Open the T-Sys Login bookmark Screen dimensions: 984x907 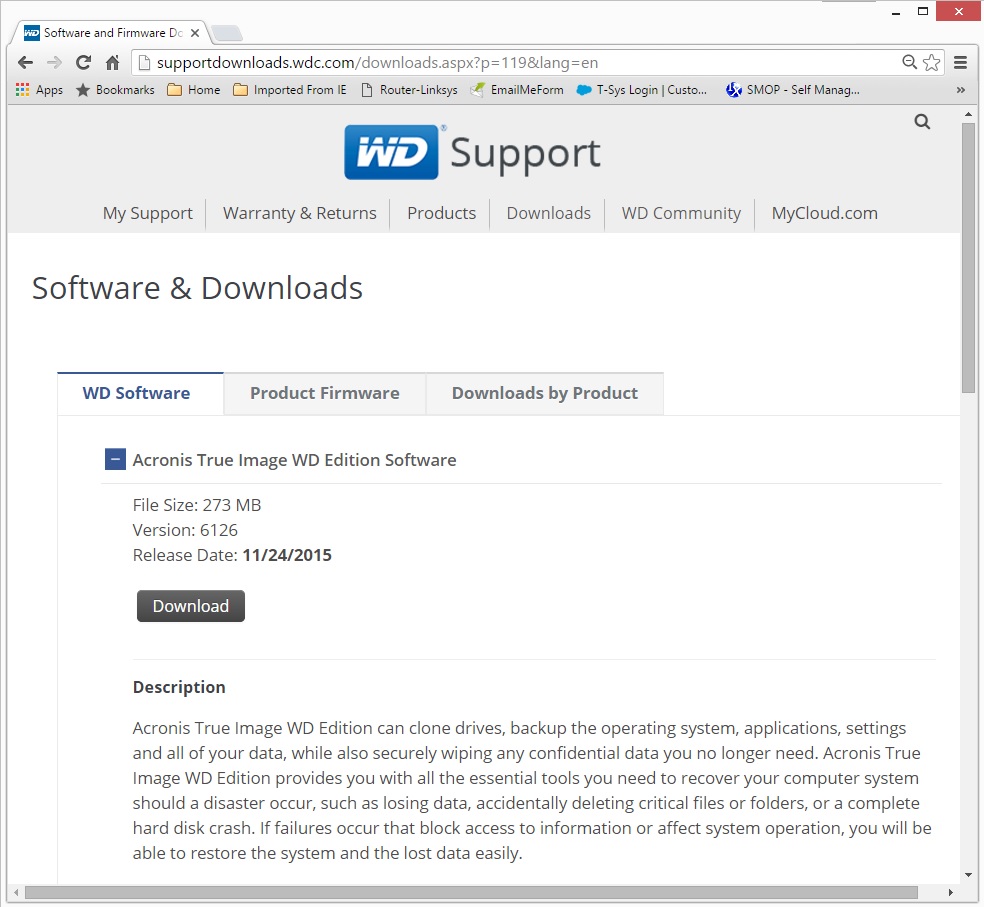coord(641,90)
